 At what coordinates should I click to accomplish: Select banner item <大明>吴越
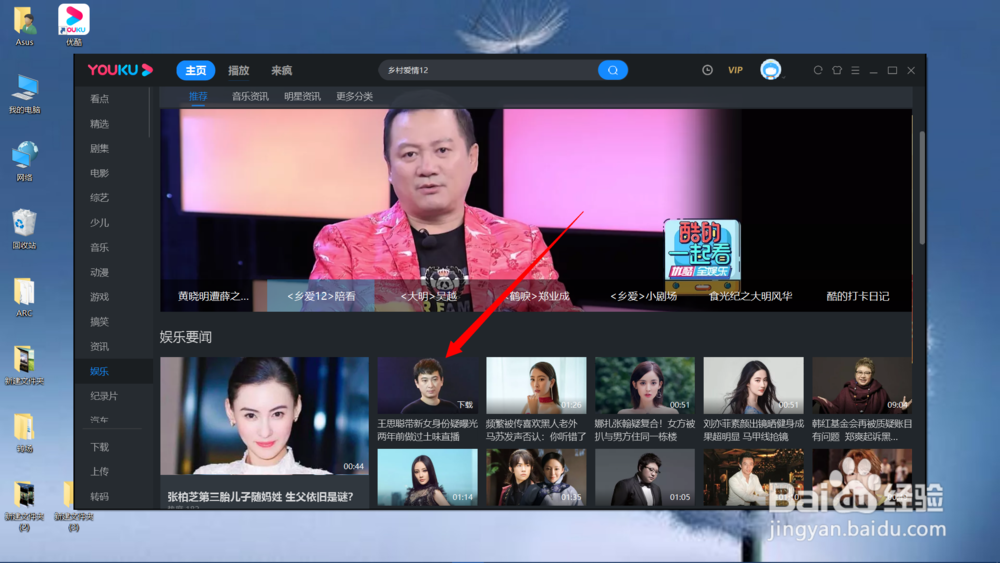tap(429, 296)
